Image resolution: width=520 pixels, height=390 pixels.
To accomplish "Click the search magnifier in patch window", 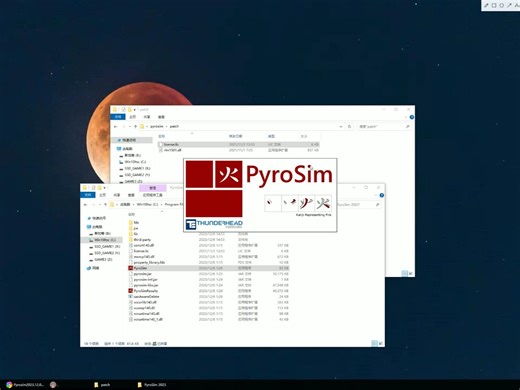I will (x=407, y=127).
